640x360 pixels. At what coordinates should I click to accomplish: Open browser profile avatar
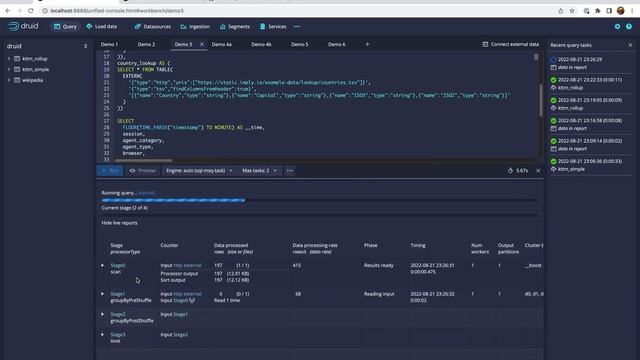coord(620,11)
